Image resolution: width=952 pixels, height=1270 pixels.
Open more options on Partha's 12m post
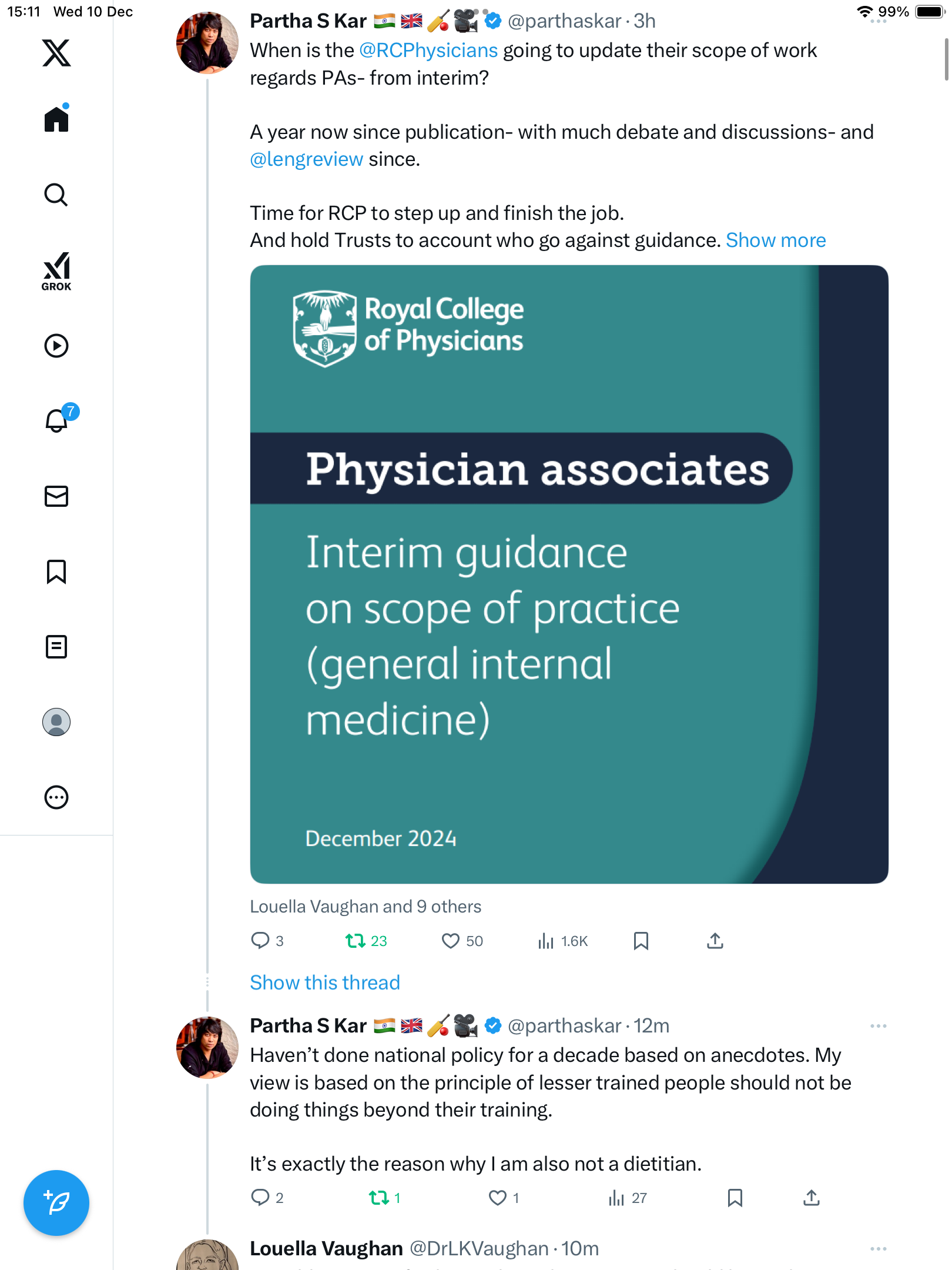[x=878, y=1026]
